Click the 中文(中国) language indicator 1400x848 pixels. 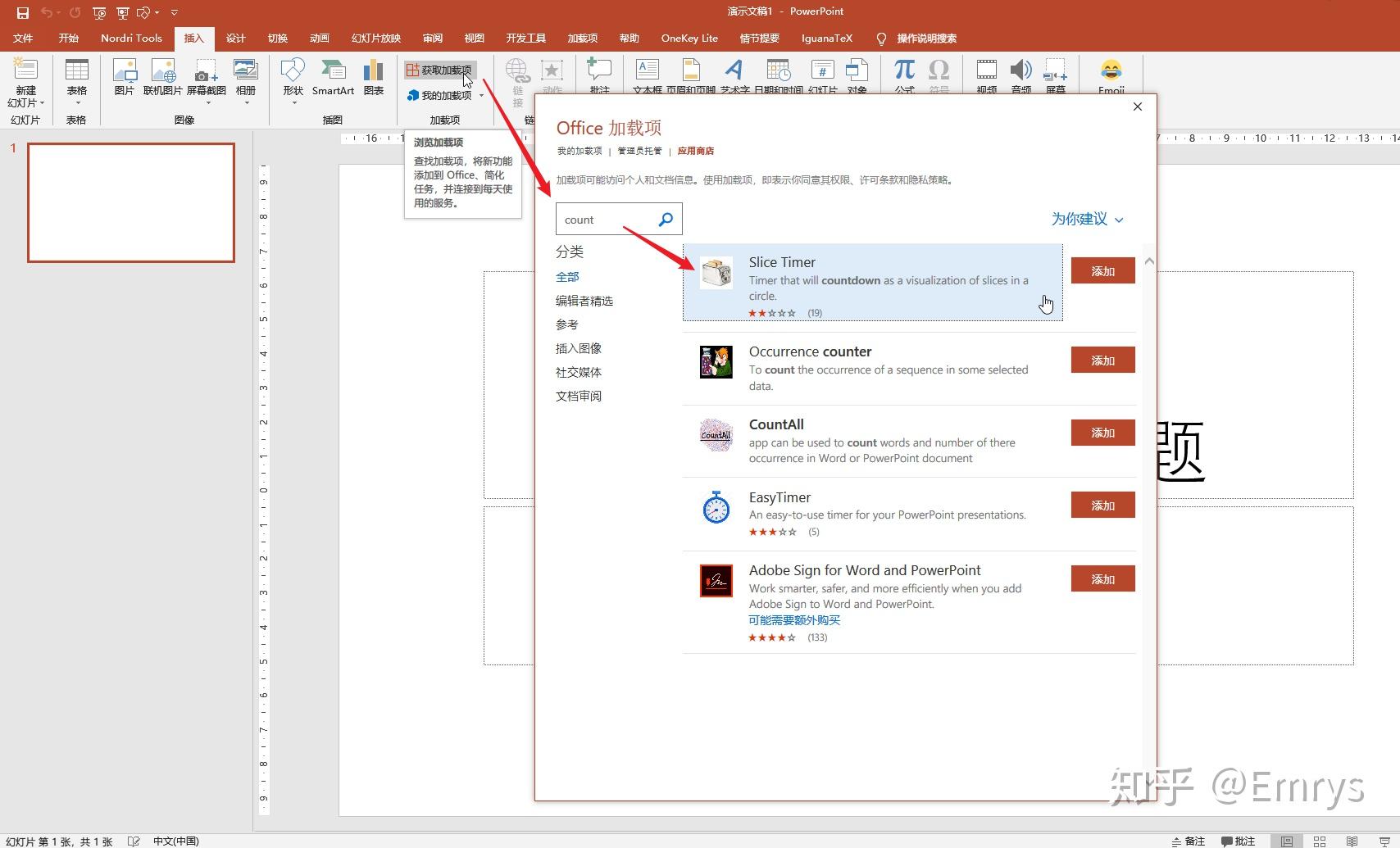pyautogui.click(x=176, y=841)
